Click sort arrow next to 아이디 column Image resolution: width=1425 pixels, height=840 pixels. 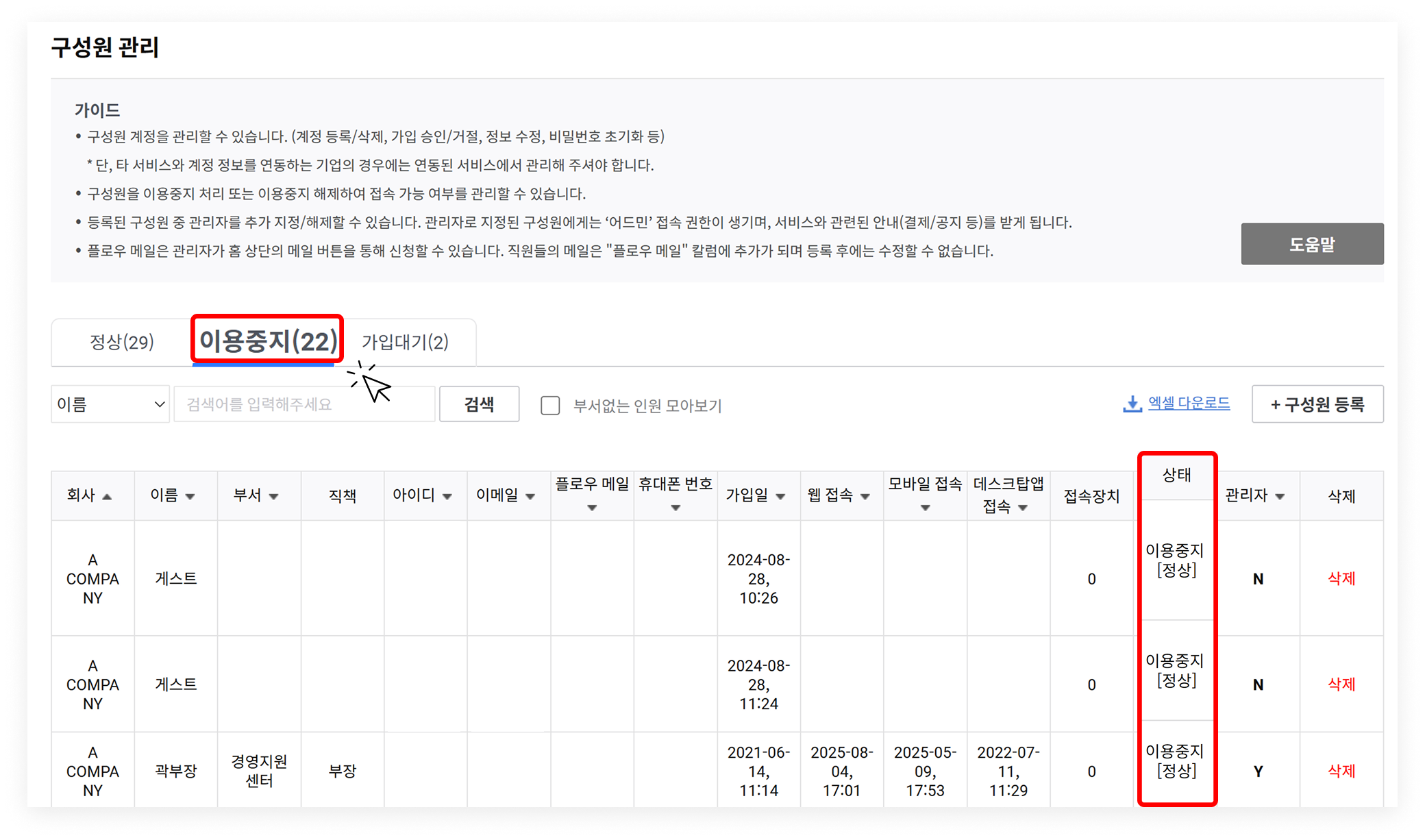point(447,497)
